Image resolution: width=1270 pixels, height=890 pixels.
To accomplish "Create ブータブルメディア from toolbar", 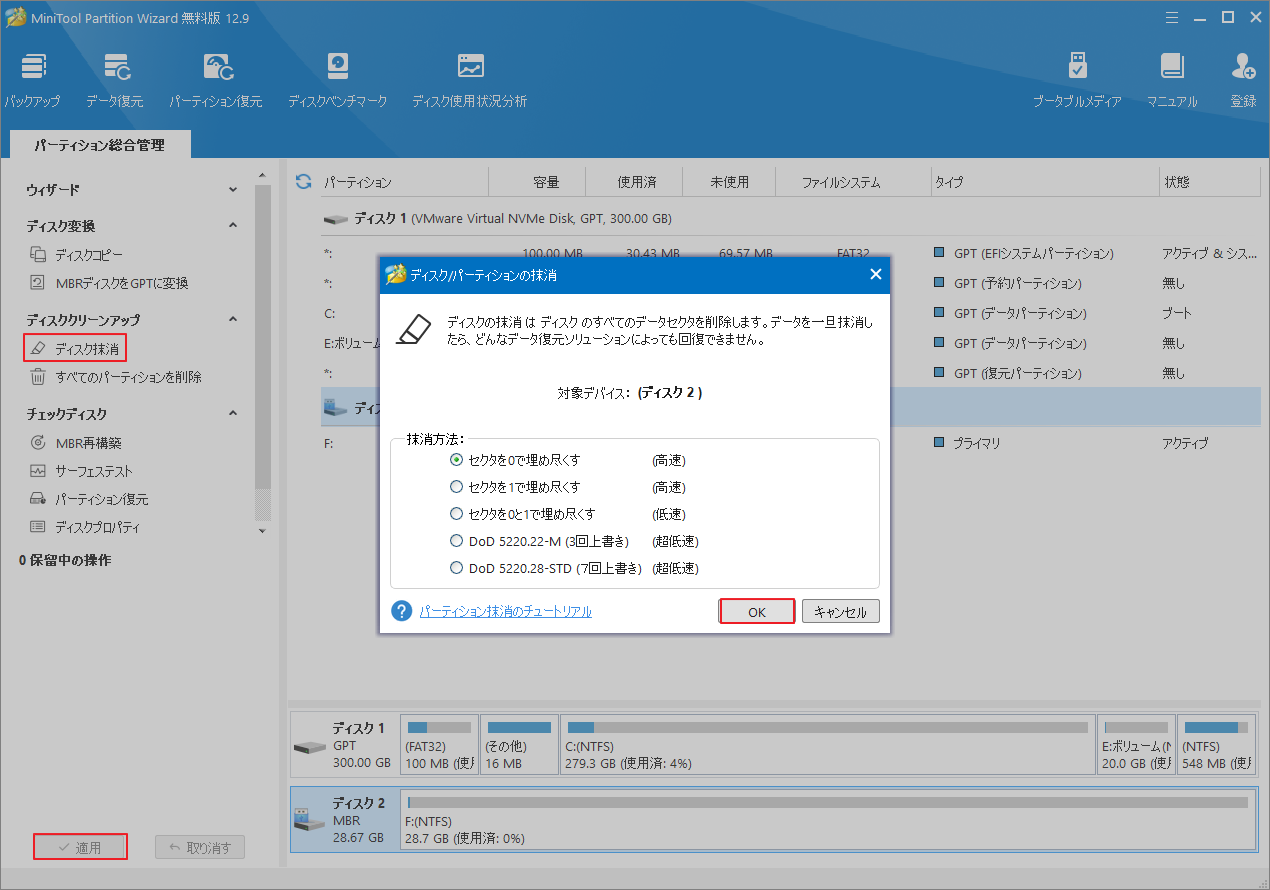I will point(1077,80).
